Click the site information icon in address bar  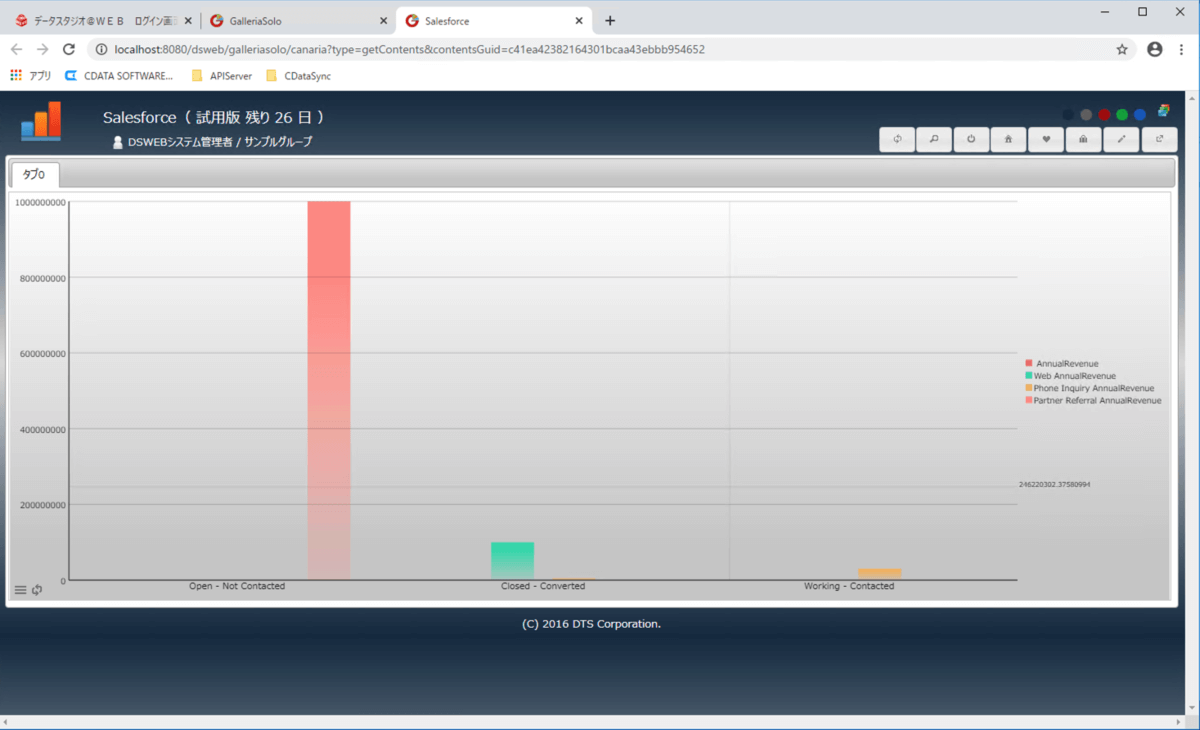(102, 49)
